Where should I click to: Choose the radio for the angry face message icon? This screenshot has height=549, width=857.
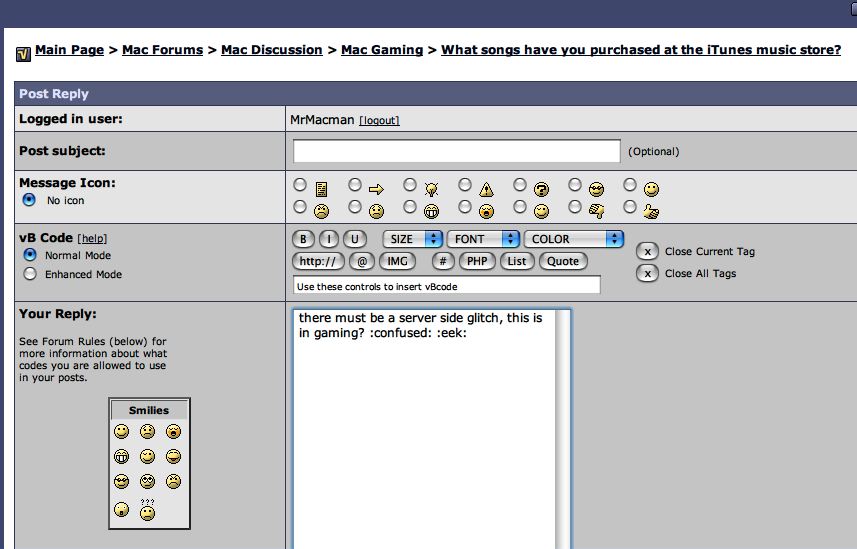[300, 207]
